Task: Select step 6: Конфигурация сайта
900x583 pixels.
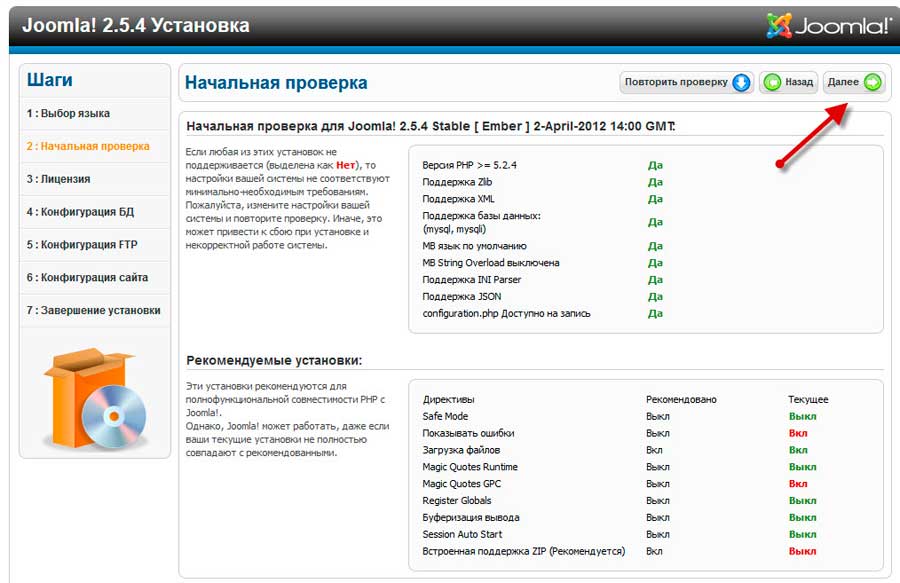Action: (87, 278)
